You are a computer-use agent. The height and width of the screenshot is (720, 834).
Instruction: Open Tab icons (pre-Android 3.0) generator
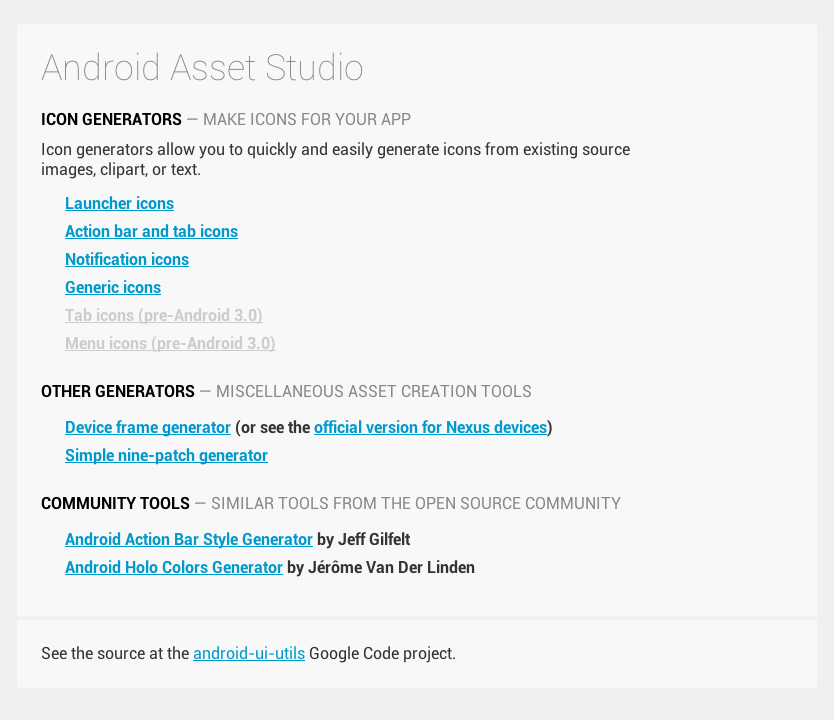click(163, 315)
